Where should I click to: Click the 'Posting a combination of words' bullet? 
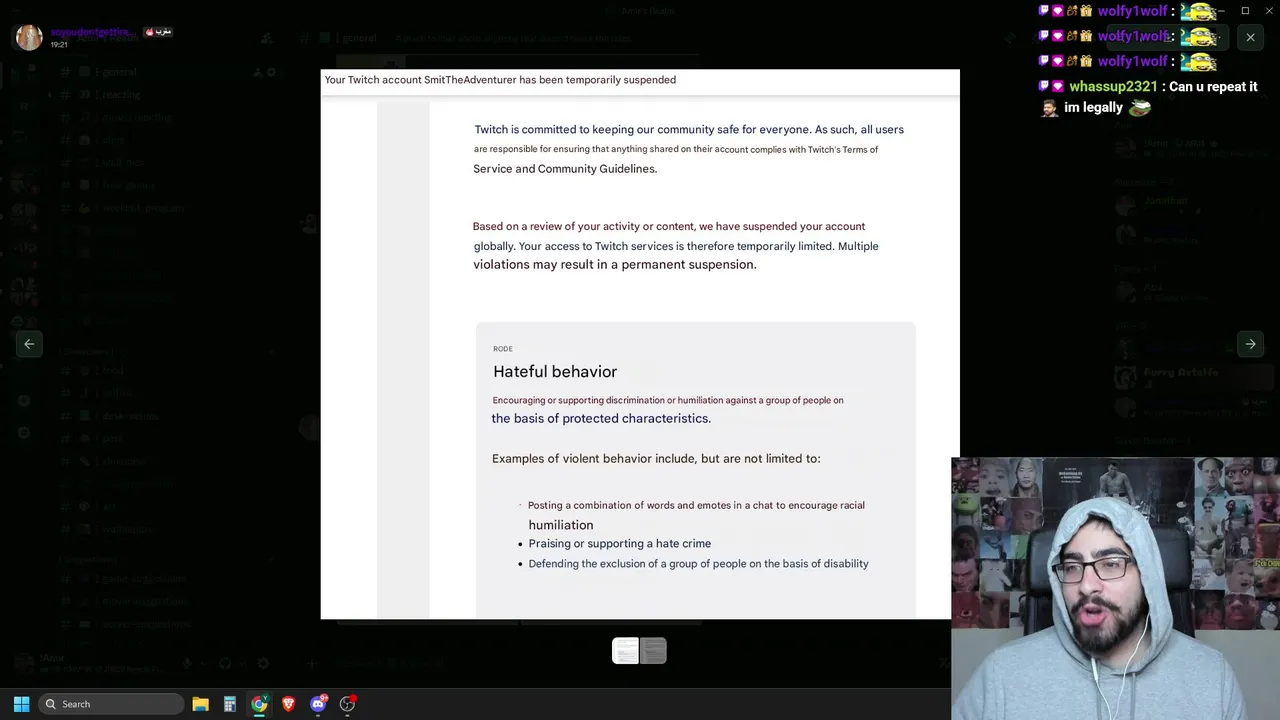[x=696, y=515]
